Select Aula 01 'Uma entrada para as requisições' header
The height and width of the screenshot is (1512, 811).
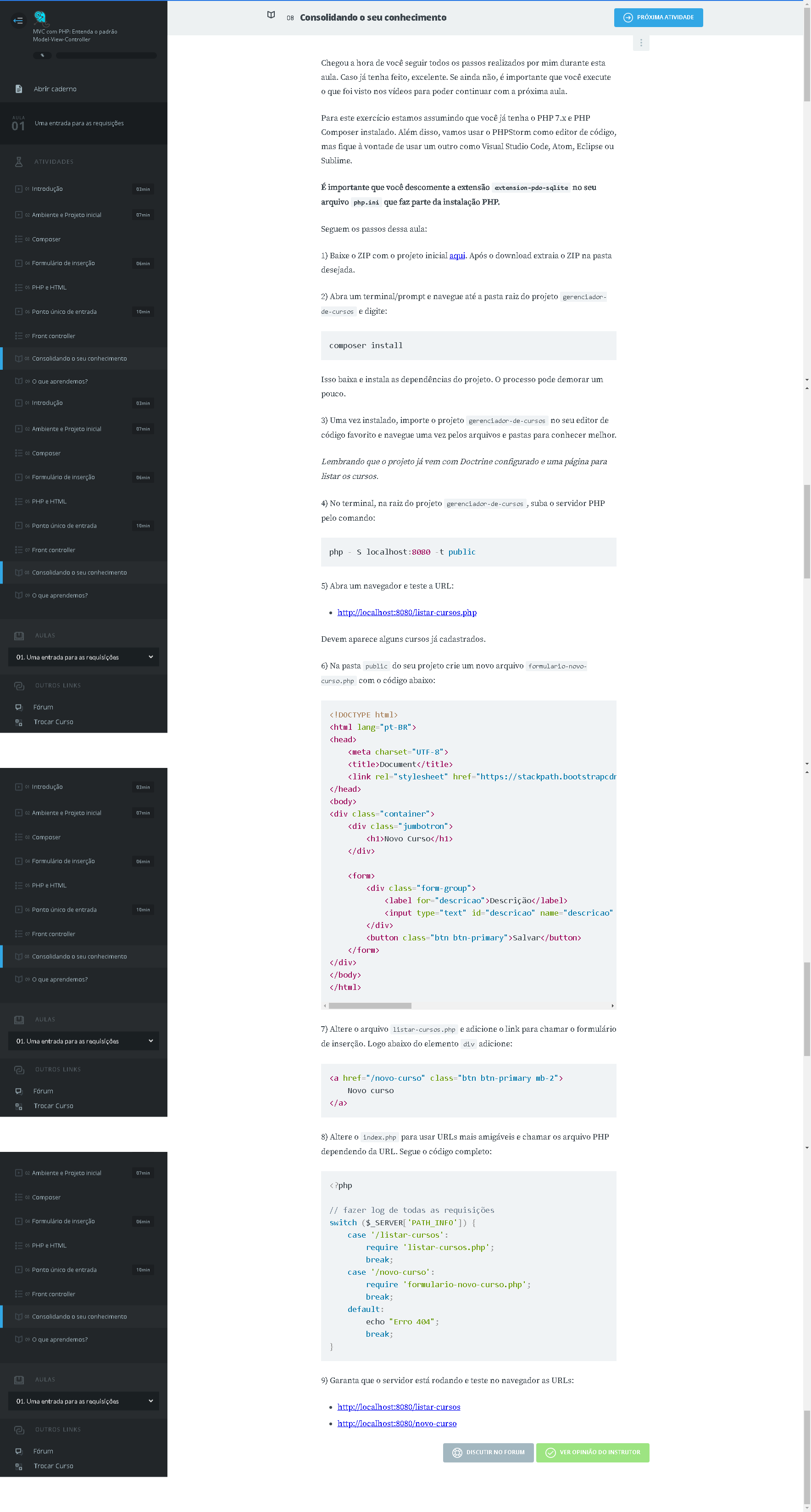tap(79, 123)
